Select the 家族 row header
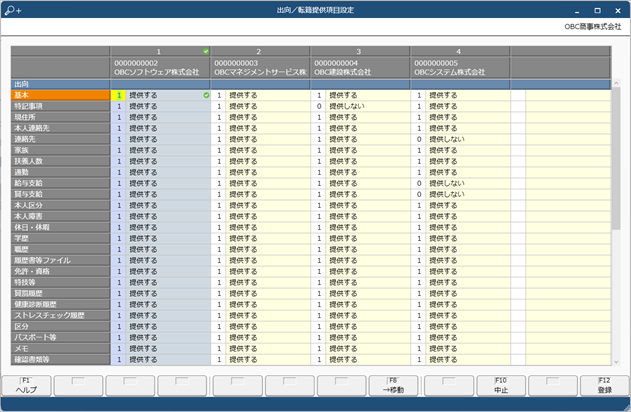631x412 pixels. pos(60,150)
